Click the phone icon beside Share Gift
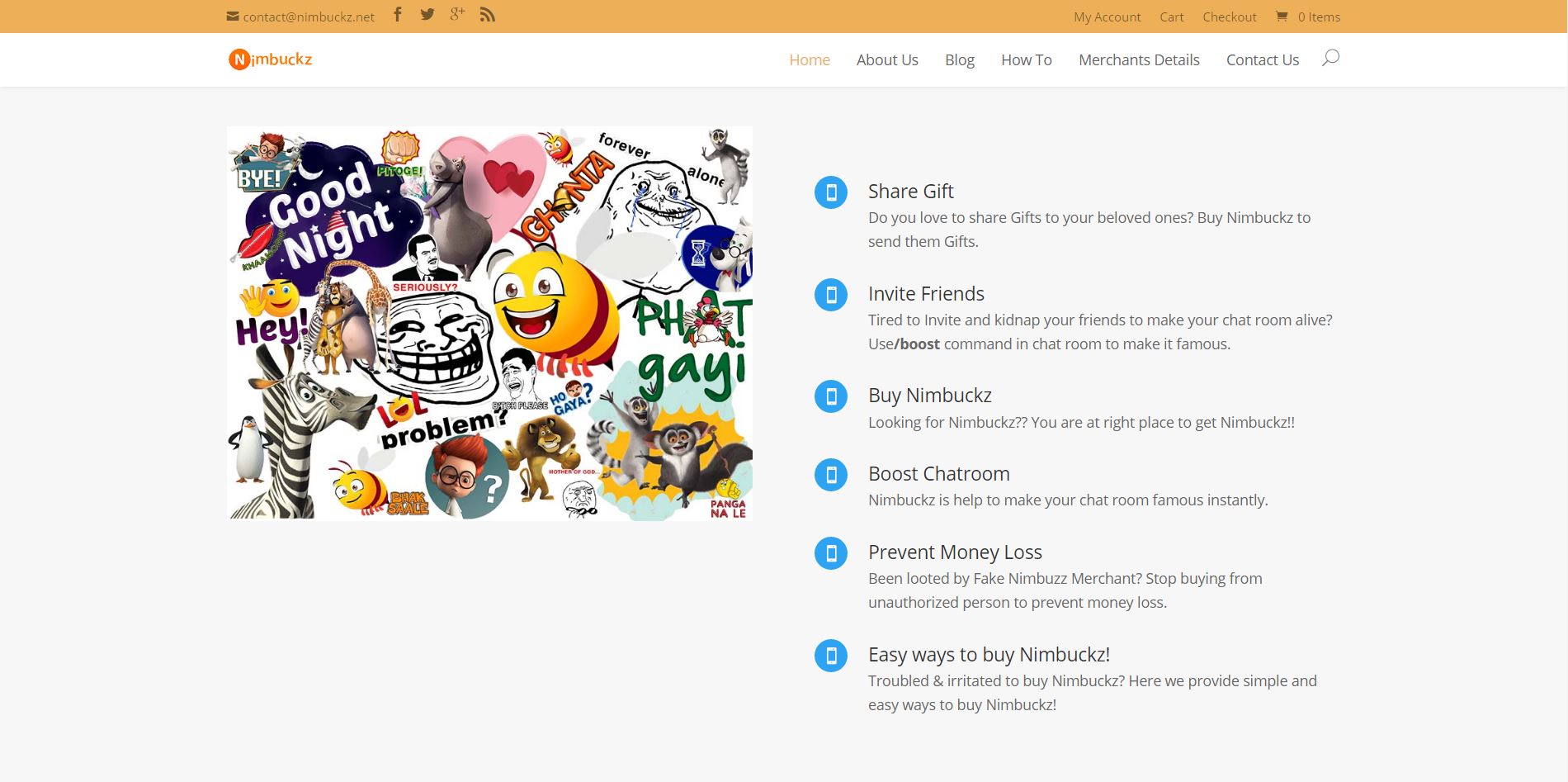This screenshot has height=782, width=1568. (x=831, y=192)
